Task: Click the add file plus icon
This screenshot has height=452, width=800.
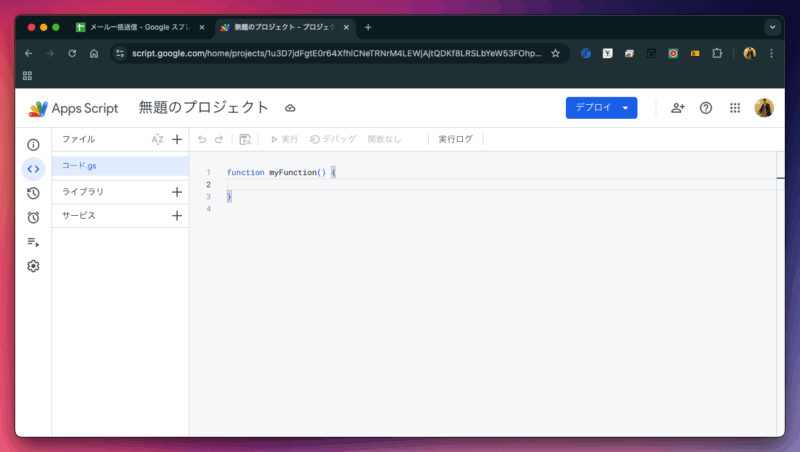Action: click(x=177, y=140)
